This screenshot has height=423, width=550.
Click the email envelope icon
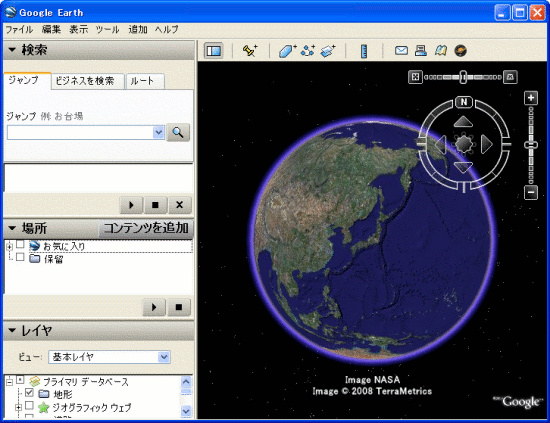click(401, 51)
